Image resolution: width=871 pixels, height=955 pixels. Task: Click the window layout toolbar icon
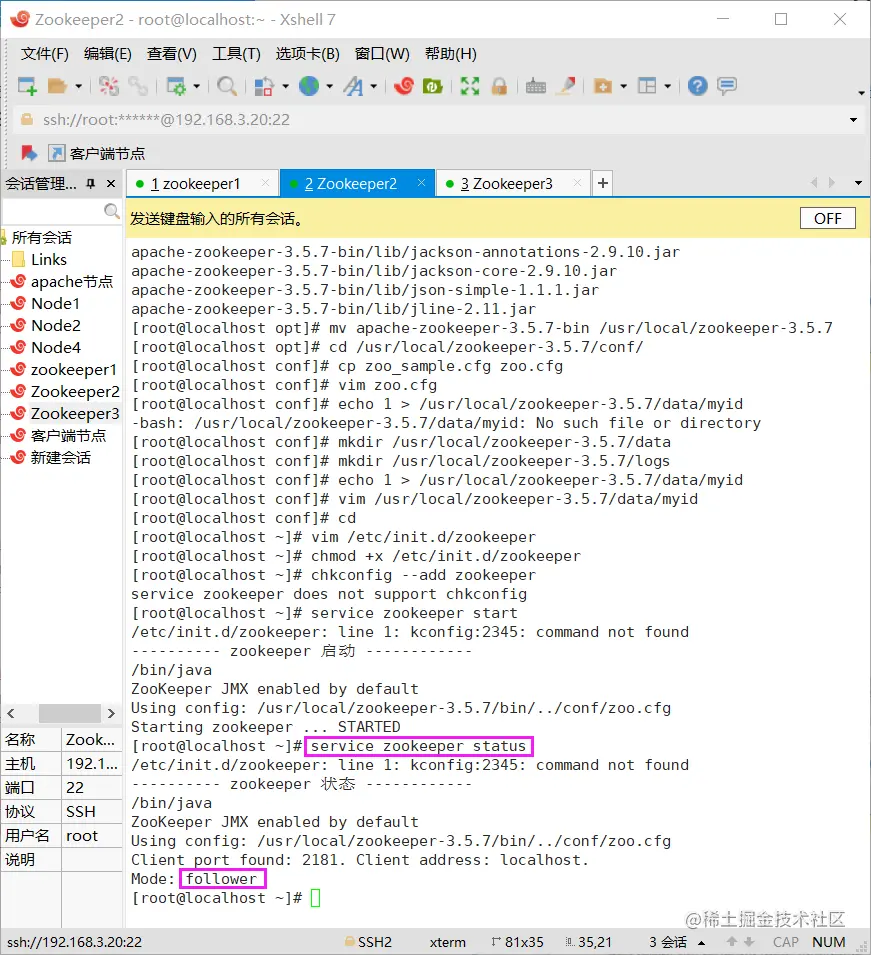click(647, 86)
